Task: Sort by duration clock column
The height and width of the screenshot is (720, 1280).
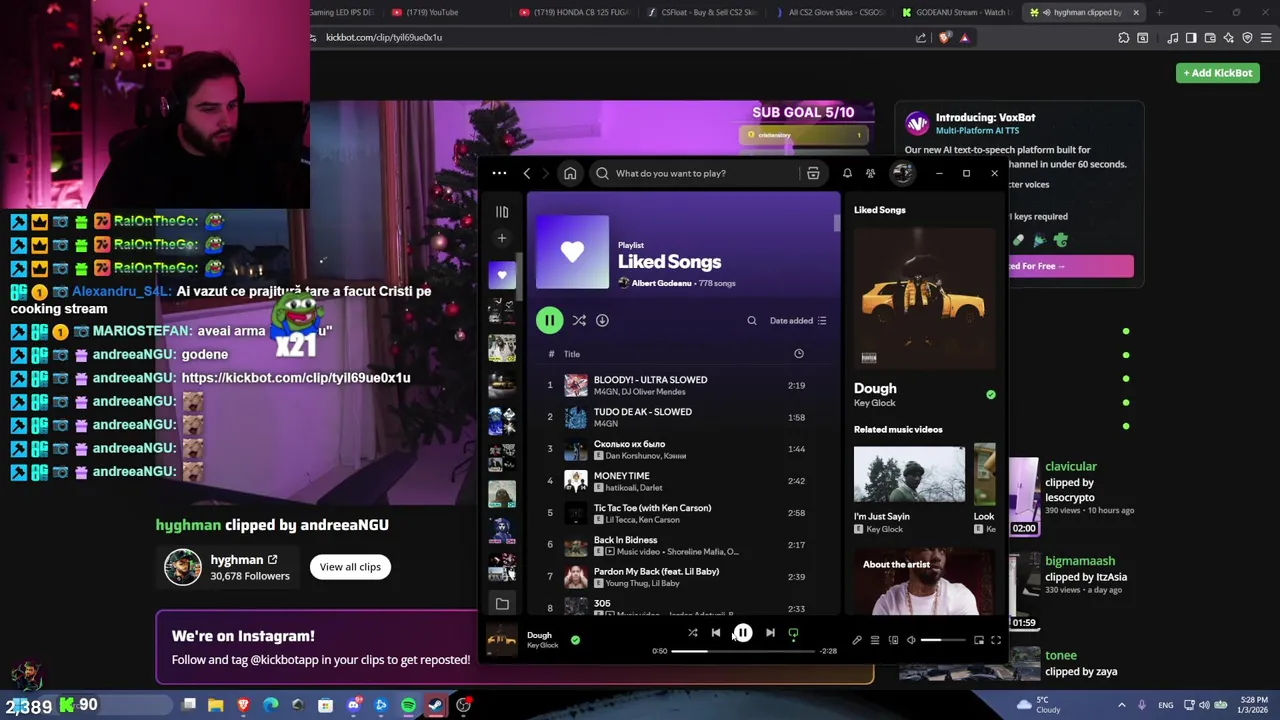Action: click(798, 354)
